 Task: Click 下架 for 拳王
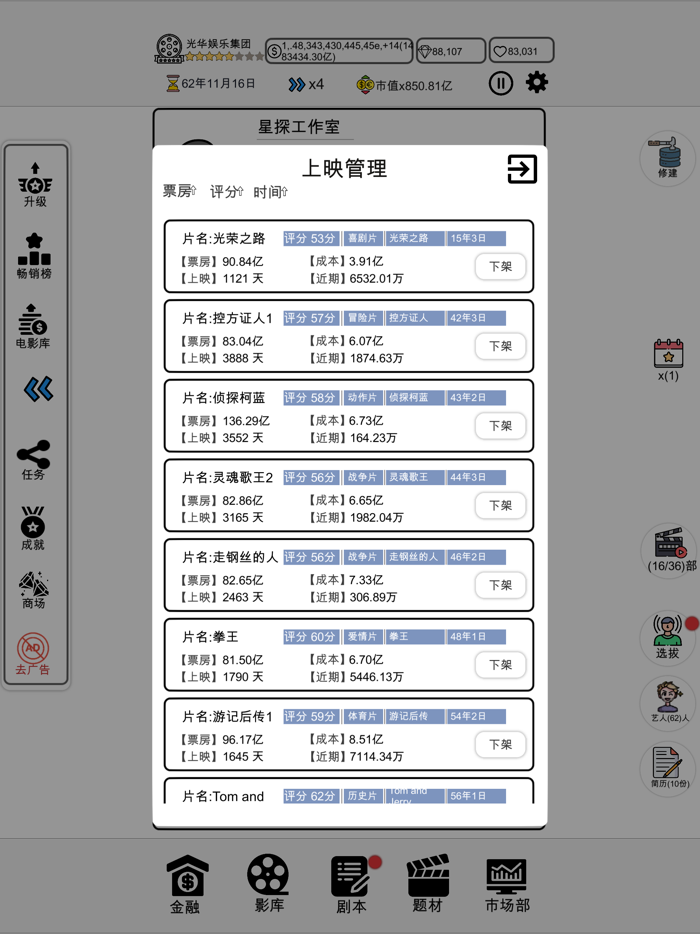[x=500, y=665]
